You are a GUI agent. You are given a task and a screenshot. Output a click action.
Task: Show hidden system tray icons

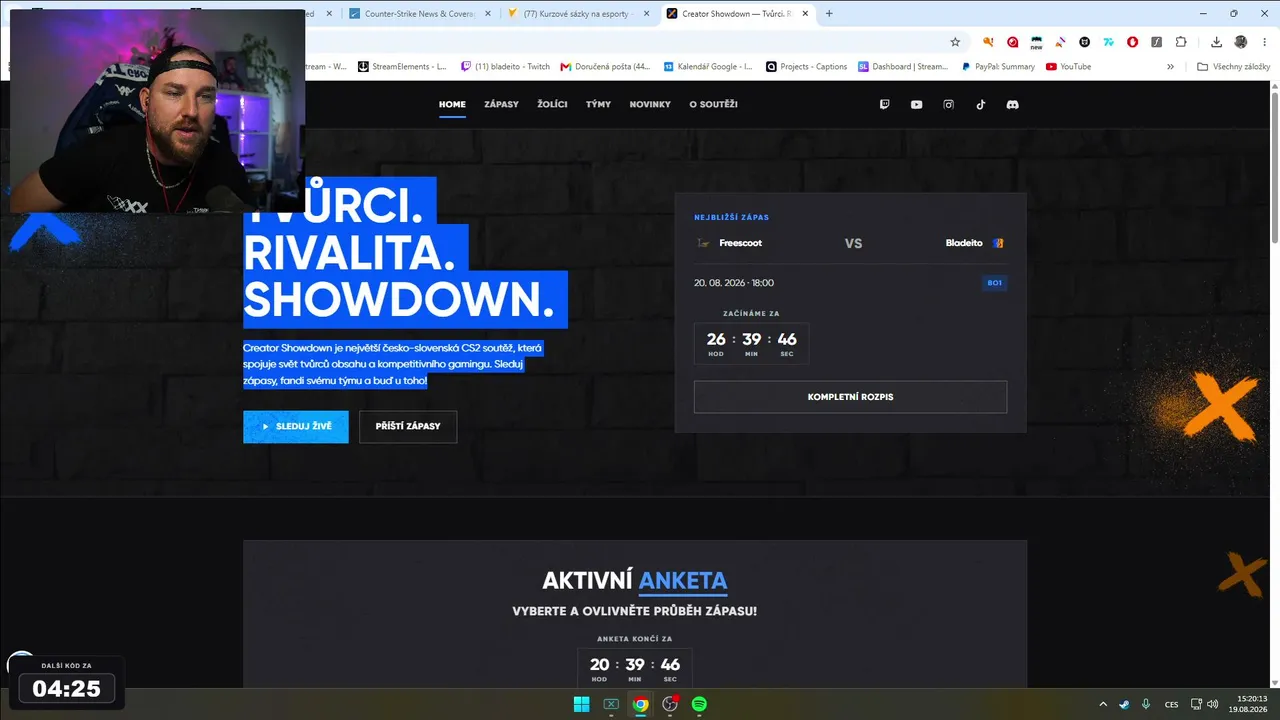tap(1103, 704)
